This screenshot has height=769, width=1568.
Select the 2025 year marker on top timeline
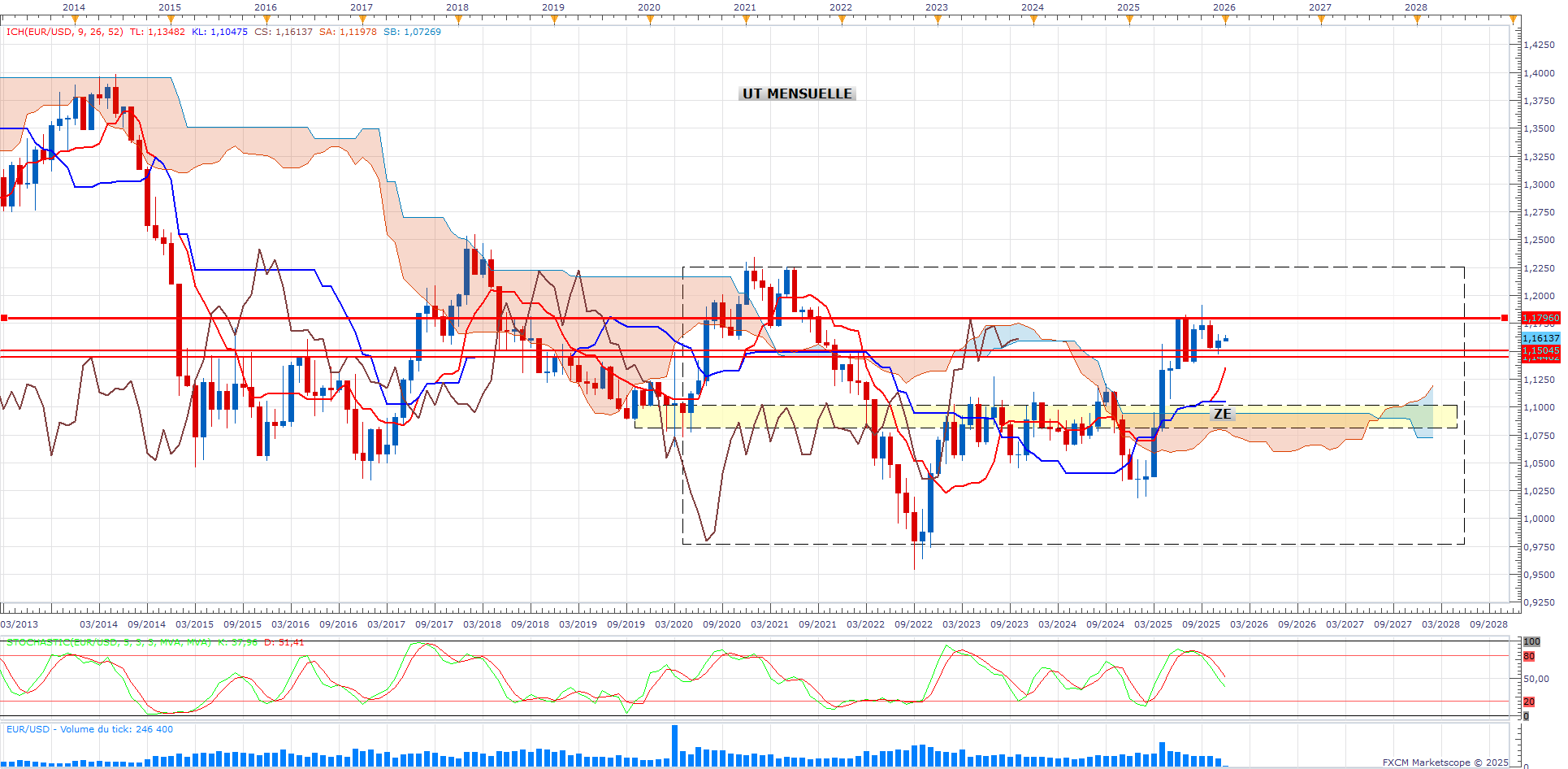[x=1128, y=7]
